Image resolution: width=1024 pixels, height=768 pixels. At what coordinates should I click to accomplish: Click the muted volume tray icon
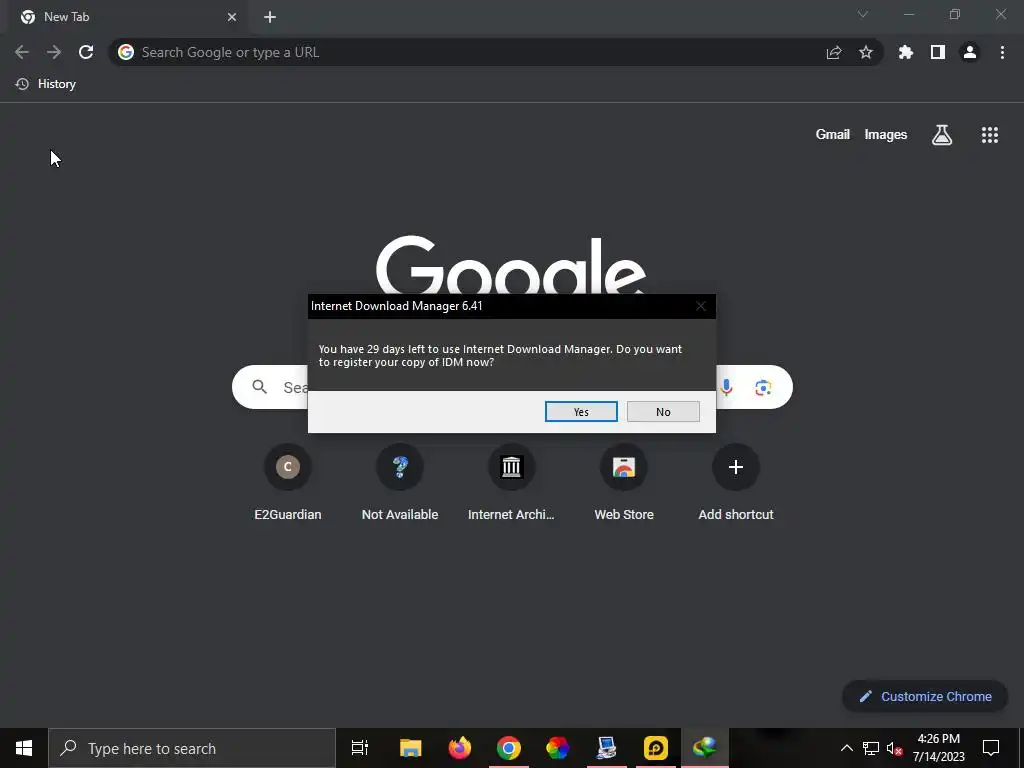(x=894, y=748)
